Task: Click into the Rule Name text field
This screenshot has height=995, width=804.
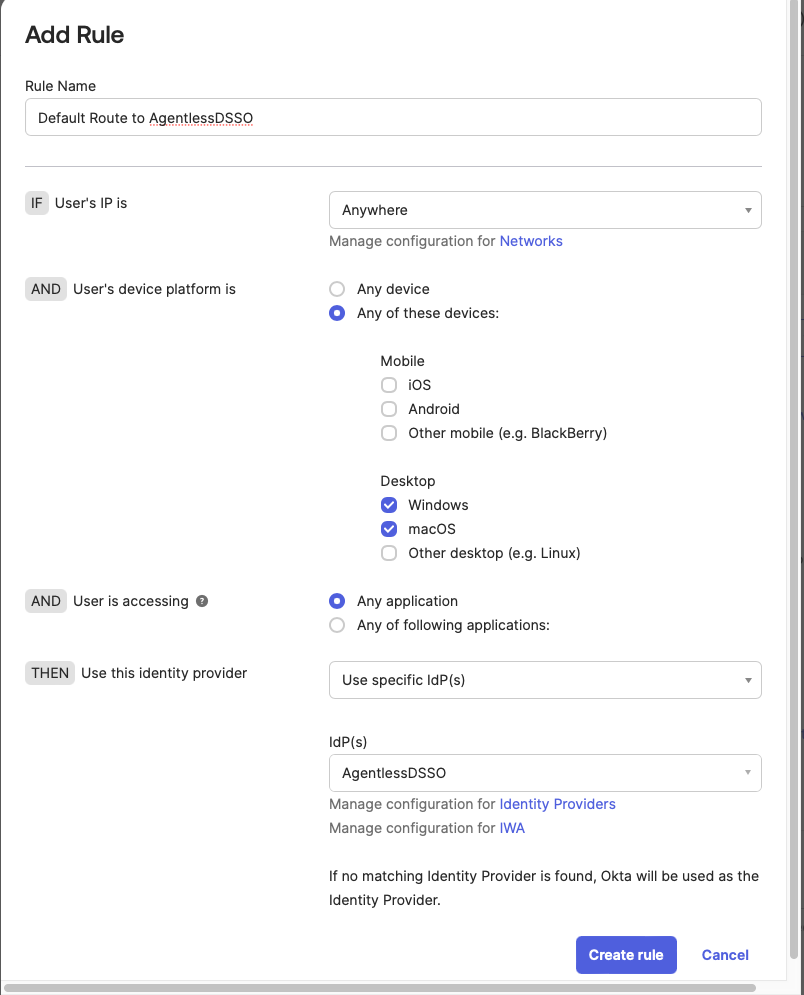Action: coord(393,117)
